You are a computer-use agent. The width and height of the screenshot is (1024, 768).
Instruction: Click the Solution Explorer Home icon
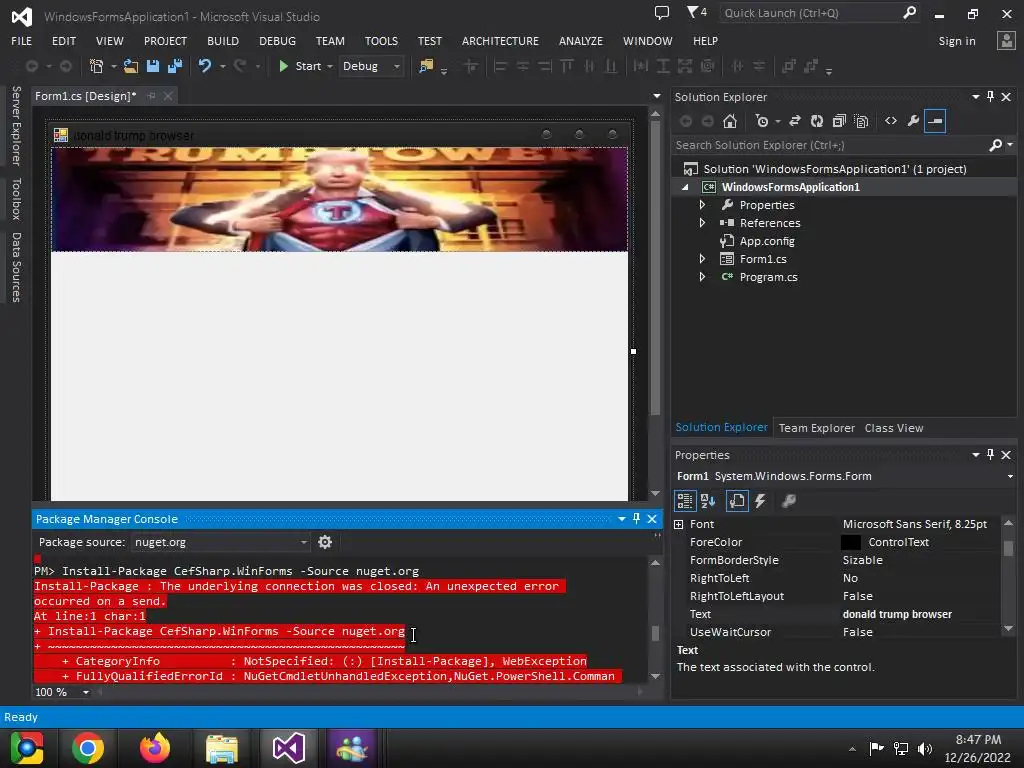(729, 121)
